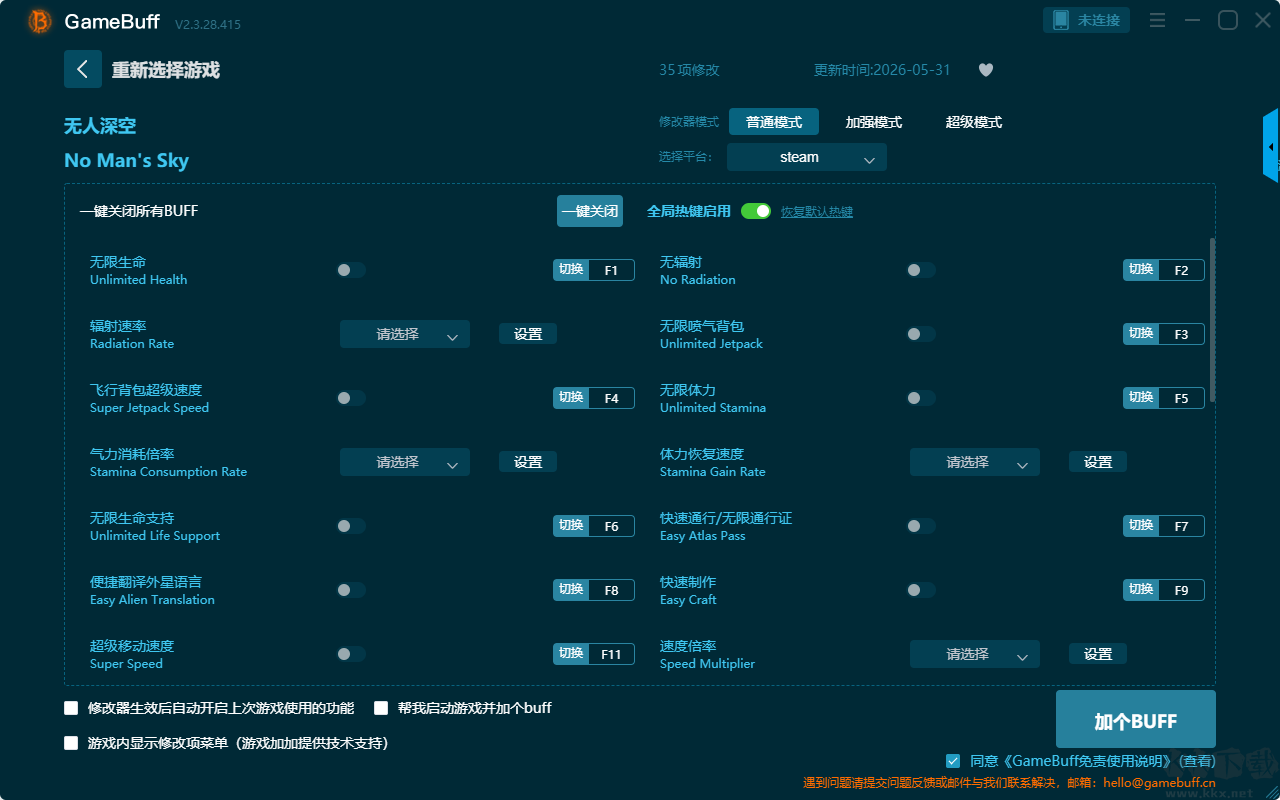Click the 35项修改 count text

(x=689, y=70)
